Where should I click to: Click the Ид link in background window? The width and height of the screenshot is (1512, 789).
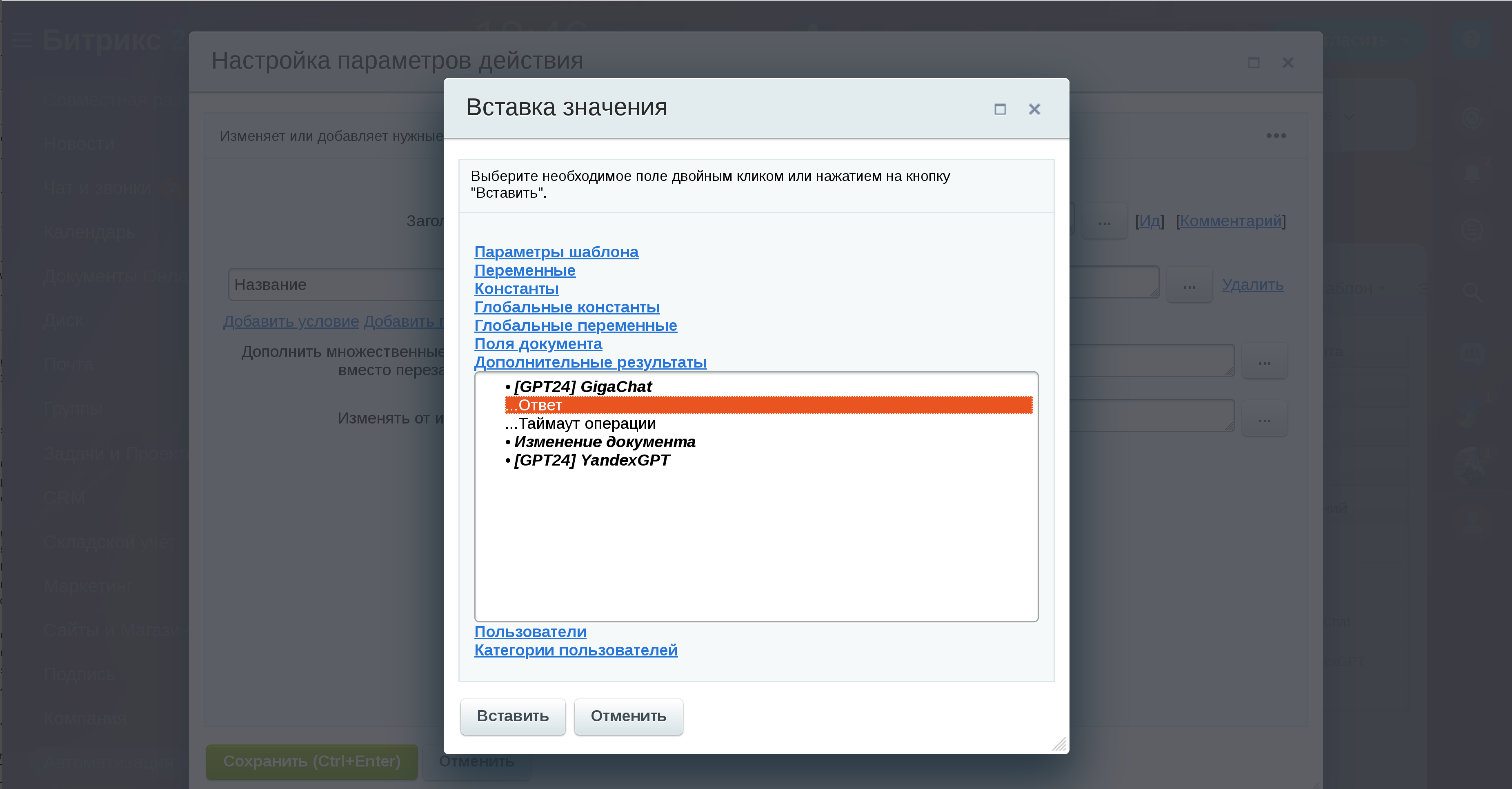(1149, 221)
